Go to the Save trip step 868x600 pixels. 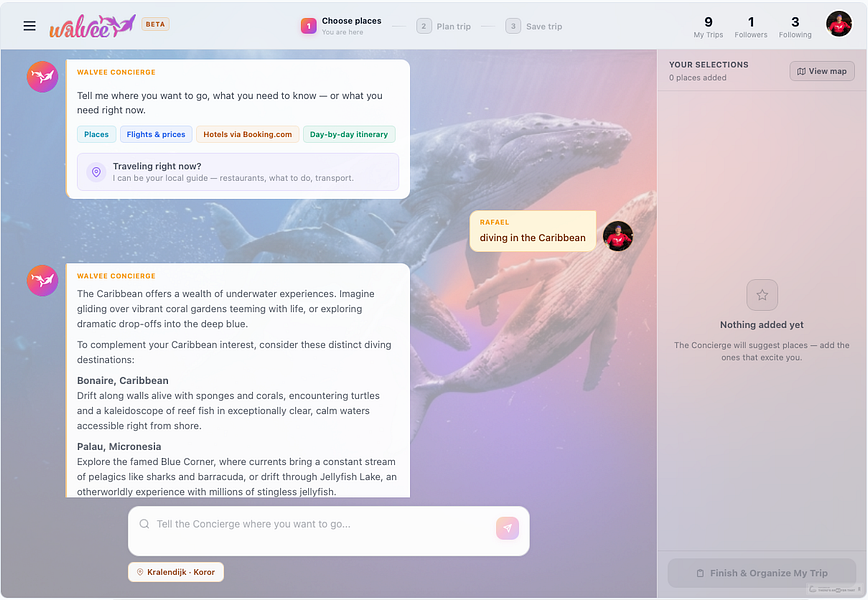point(534,26)
